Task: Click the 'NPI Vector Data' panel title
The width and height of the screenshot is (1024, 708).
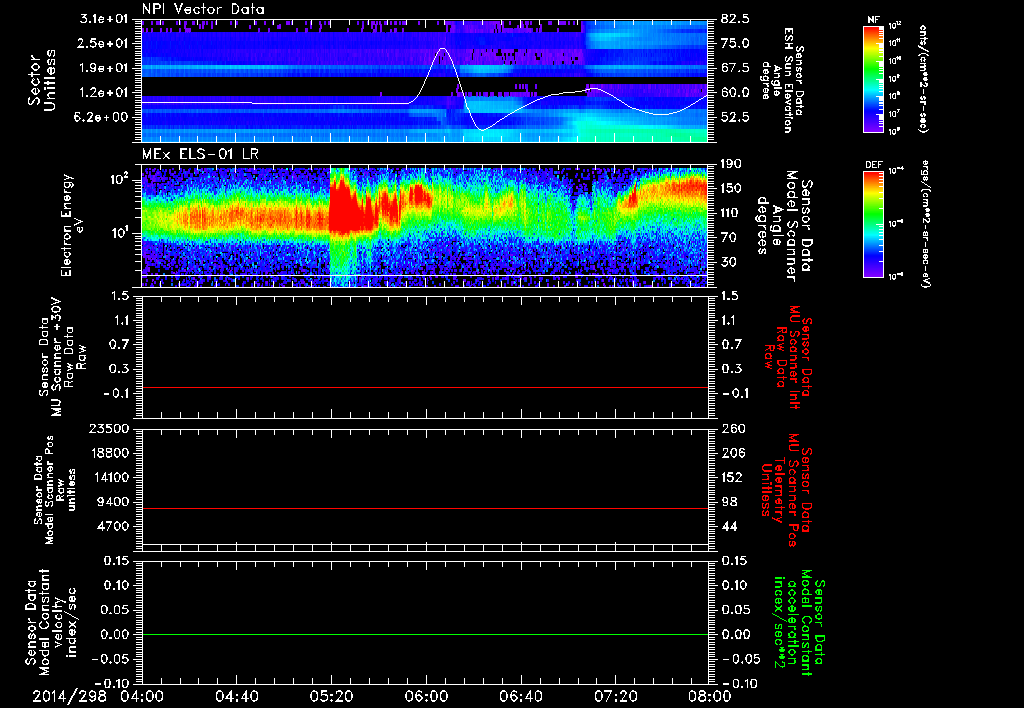Action: tap(203, 9)
